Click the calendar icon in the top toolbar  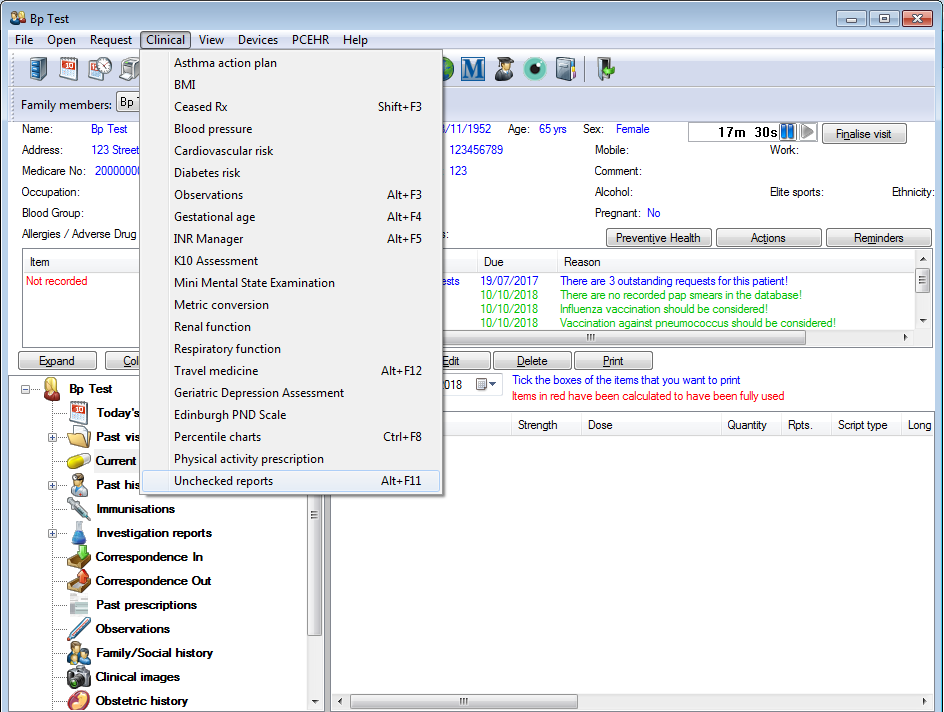(x=68, y=69)
